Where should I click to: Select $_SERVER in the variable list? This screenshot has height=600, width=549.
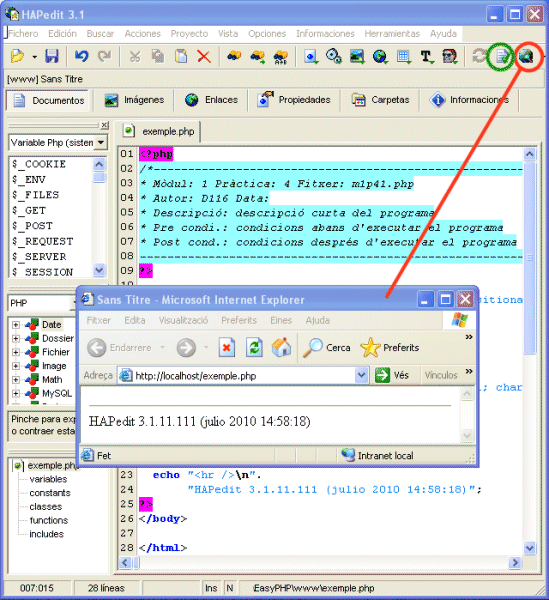pyautogui.click(x=39, y=257)
